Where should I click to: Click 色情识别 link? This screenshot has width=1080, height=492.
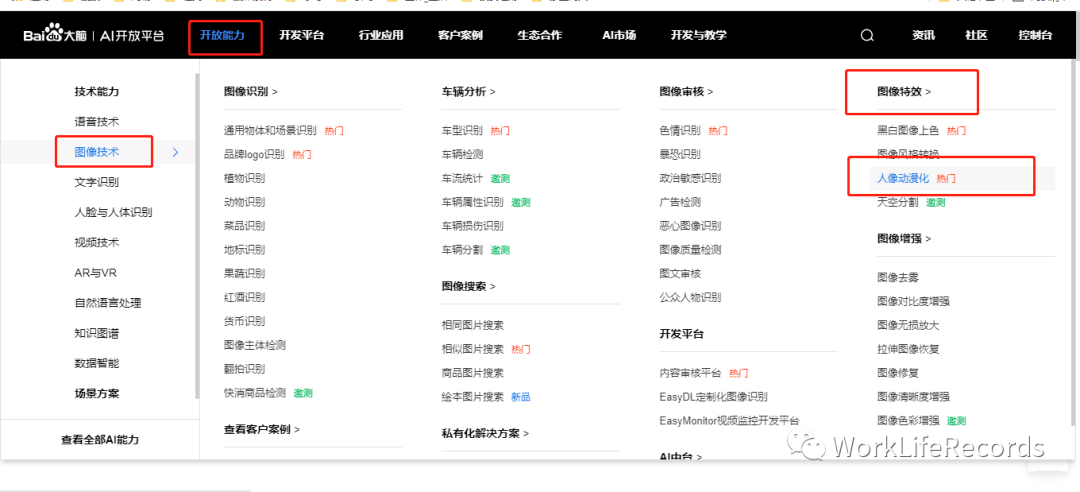click(x=680, y=130)
